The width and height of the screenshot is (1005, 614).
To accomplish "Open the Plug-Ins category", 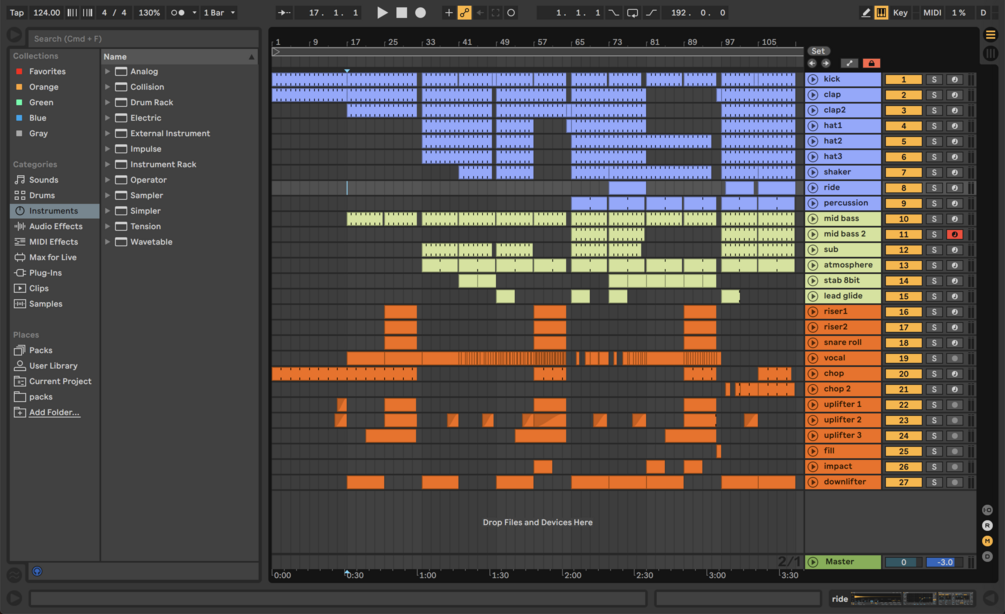I will coord(45,272).
